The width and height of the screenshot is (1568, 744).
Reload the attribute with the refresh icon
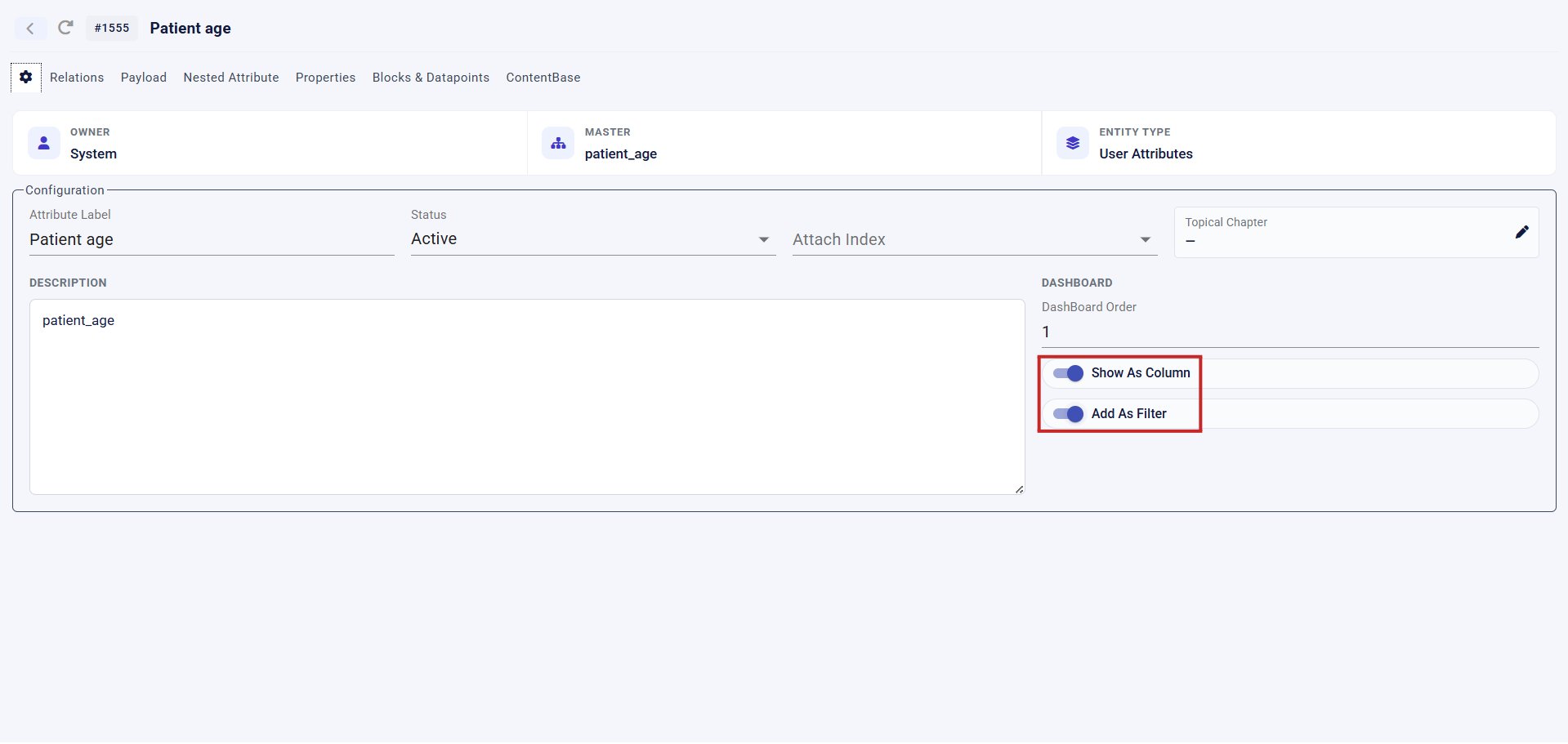[65, 28]
